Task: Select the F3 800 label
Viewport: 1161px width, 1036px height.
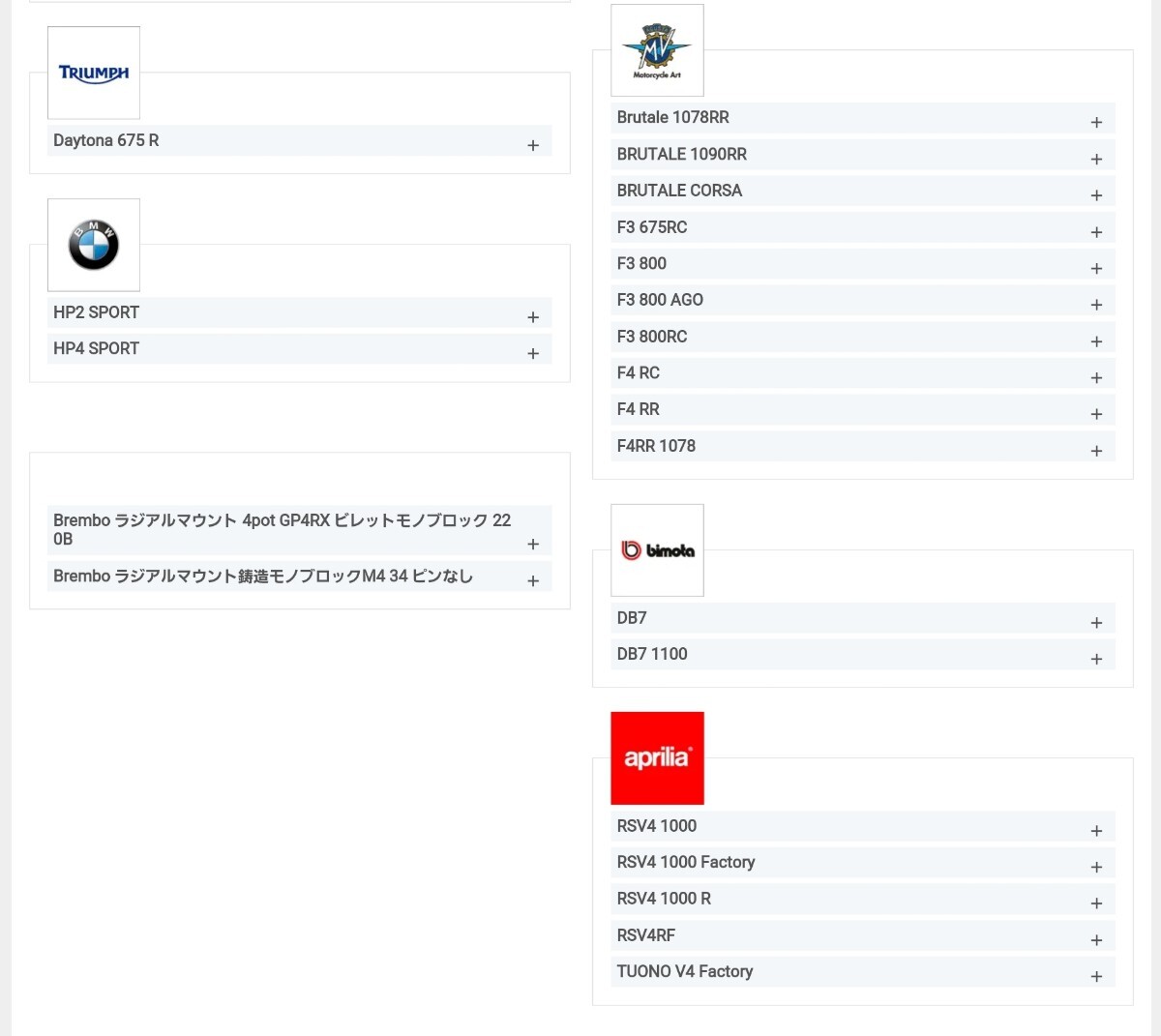Action: point(641,263)
